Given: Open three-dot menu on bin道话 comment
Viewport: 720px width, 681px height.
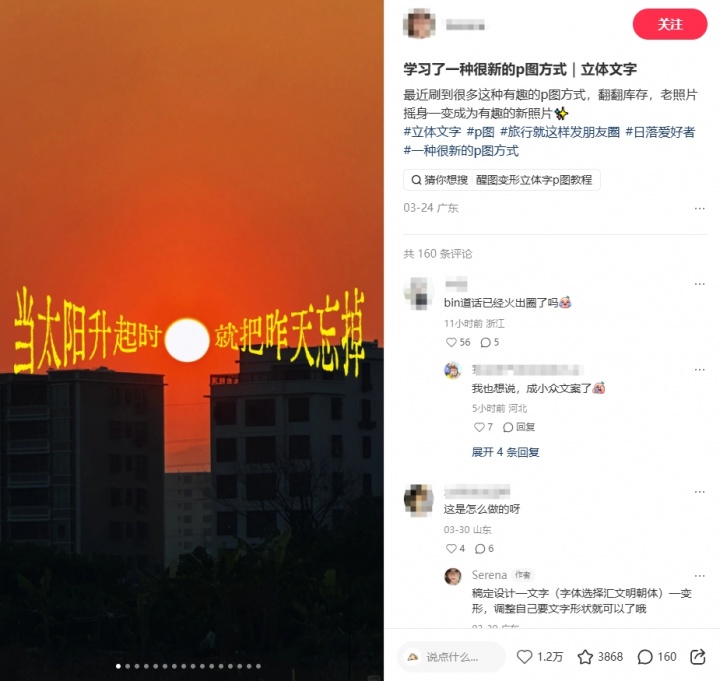Looking at the screenshot, I should [x=699, y=284].
